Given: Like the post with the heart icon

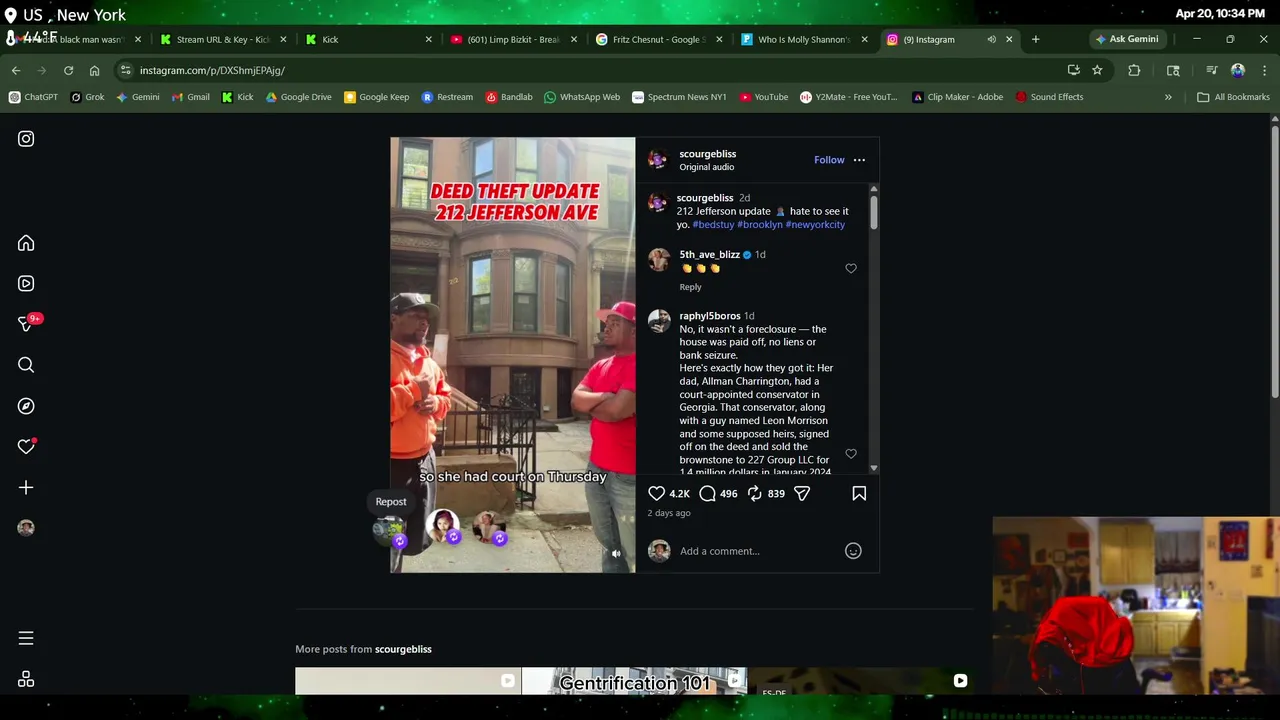Looking at the screenshot, I should (657, 493).
